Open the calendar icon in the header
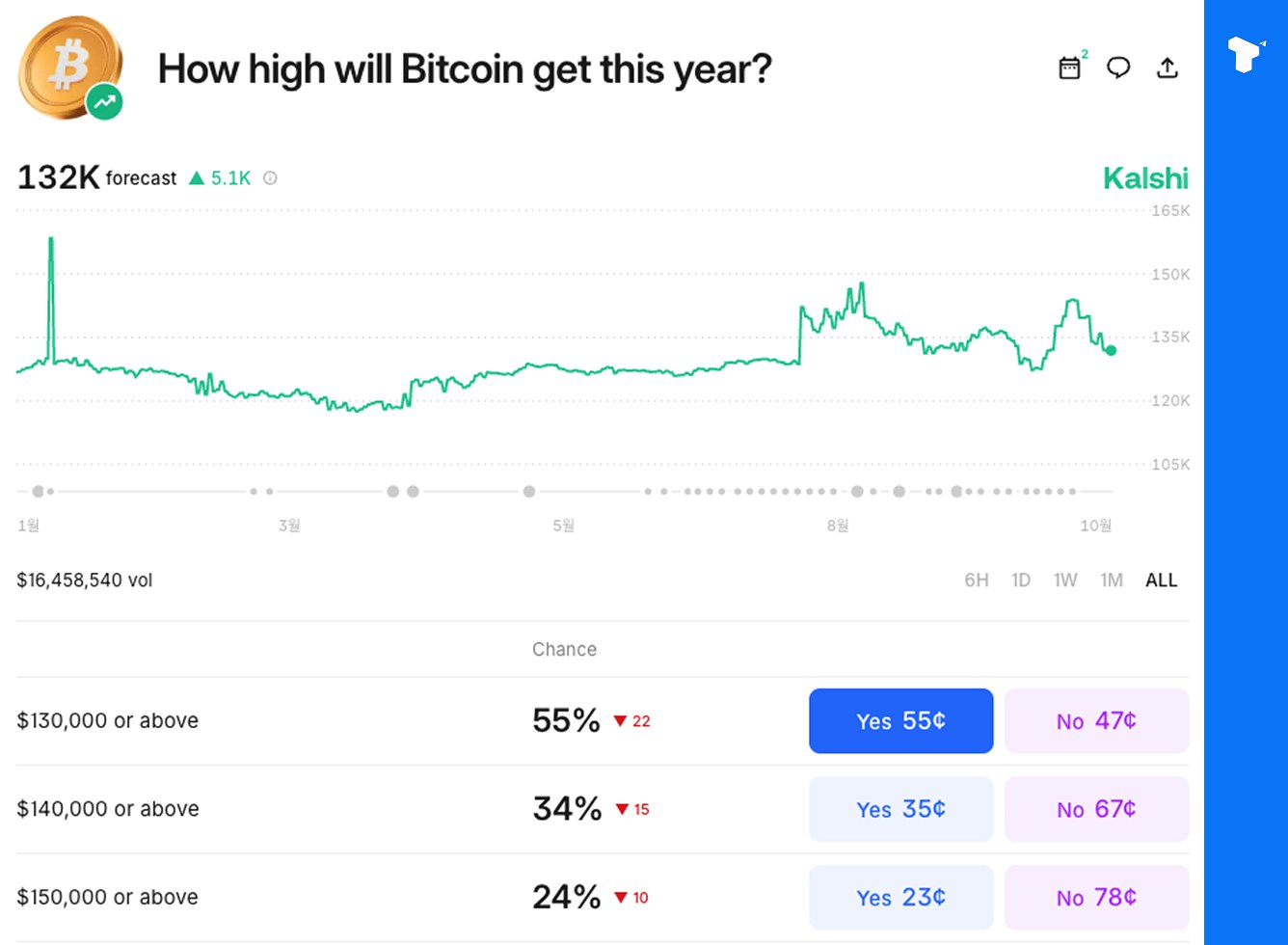The height and width of the screenshot is (945, 1288). pos(1069,67)
